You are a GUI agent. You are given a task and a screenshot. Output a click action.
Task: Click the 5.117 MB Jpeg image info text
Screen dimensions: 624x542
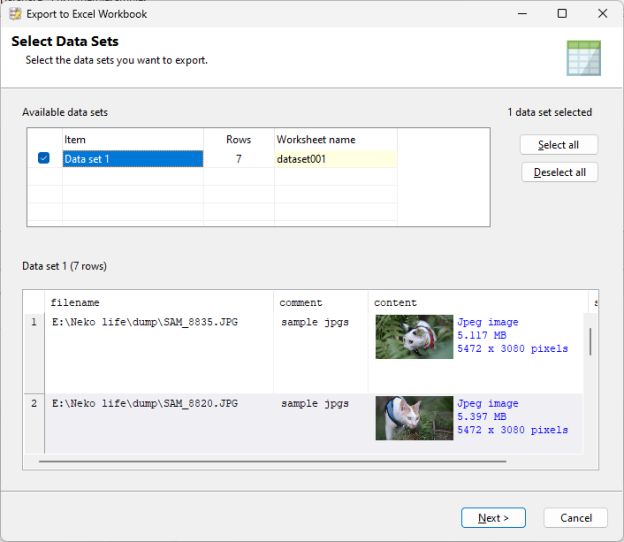pyautogui.click(x=513, y=335)
